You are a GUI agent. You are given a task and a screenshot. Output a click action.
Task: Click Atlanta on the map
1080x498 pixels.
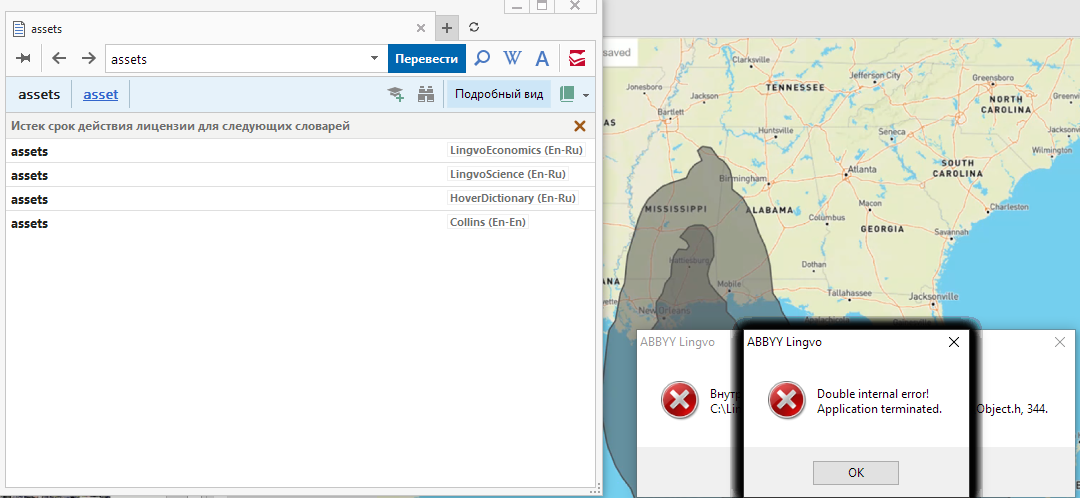click(x=861, y=169)
